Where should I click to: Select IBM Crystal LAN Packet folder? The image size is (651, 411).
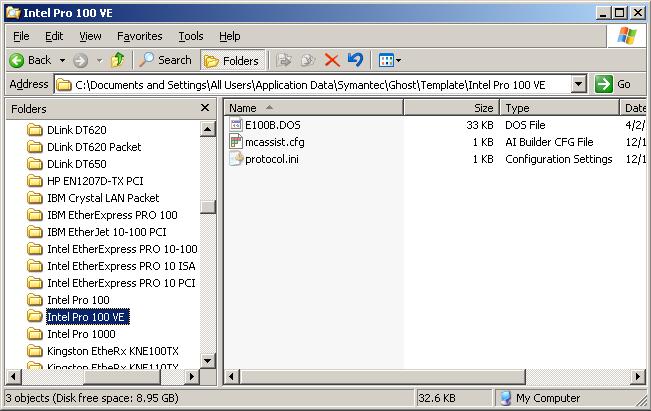click(x=103, y=198)
